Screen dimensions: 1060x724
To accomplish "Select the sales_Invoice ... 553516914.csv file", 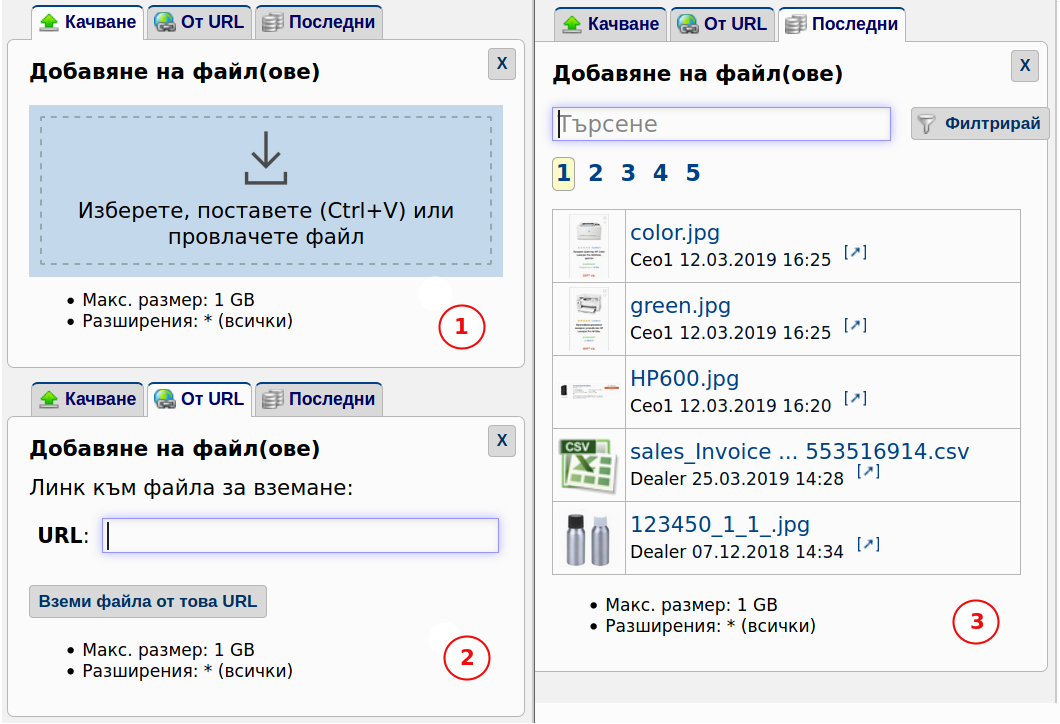I will [x=800, y=452].
